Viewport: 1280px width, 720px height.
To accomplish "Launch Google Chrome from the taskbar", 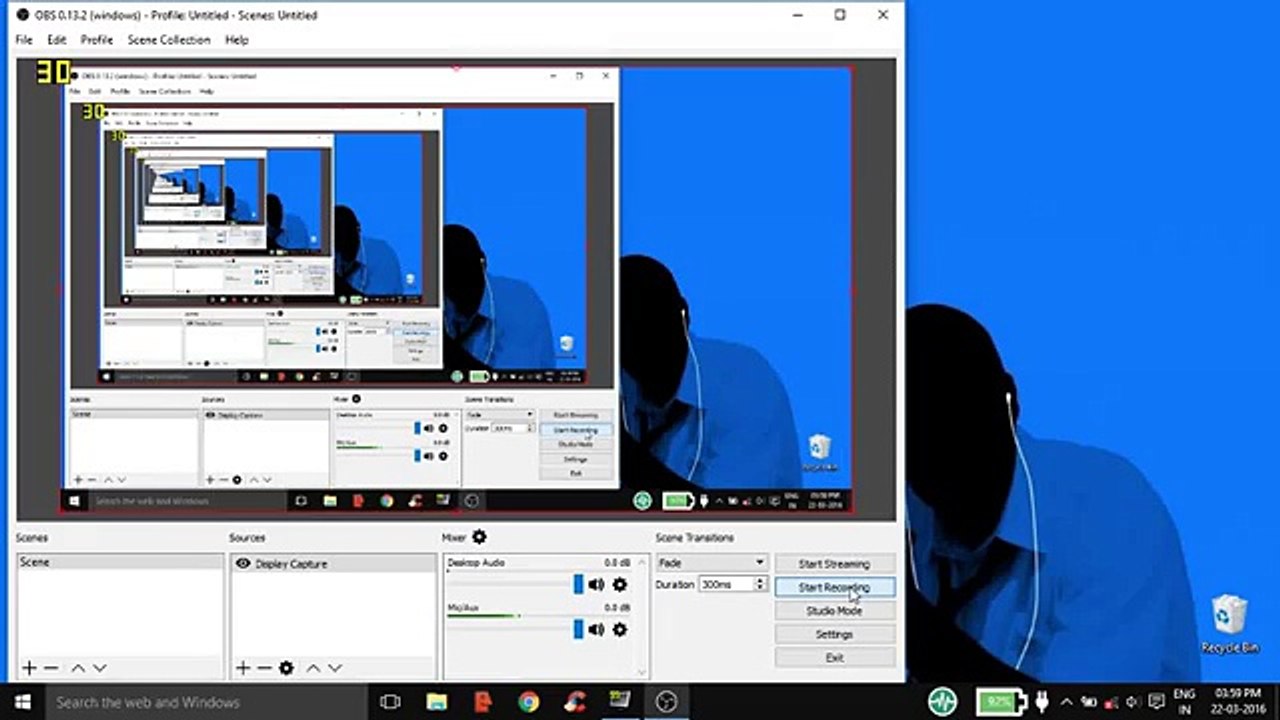I will 529,702.
